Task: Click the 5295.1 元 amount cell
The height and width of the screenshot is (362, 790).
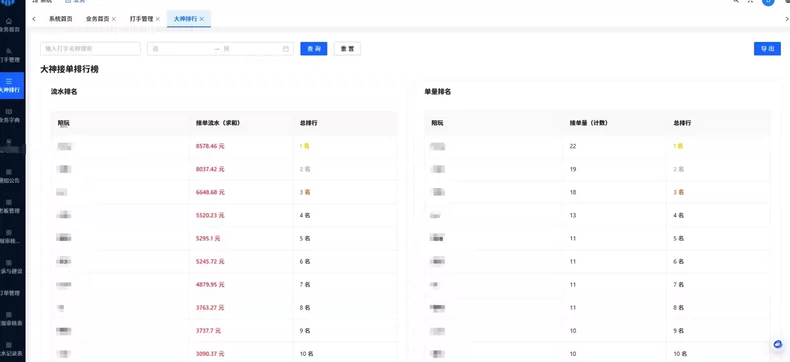Action: pos(208,238)
